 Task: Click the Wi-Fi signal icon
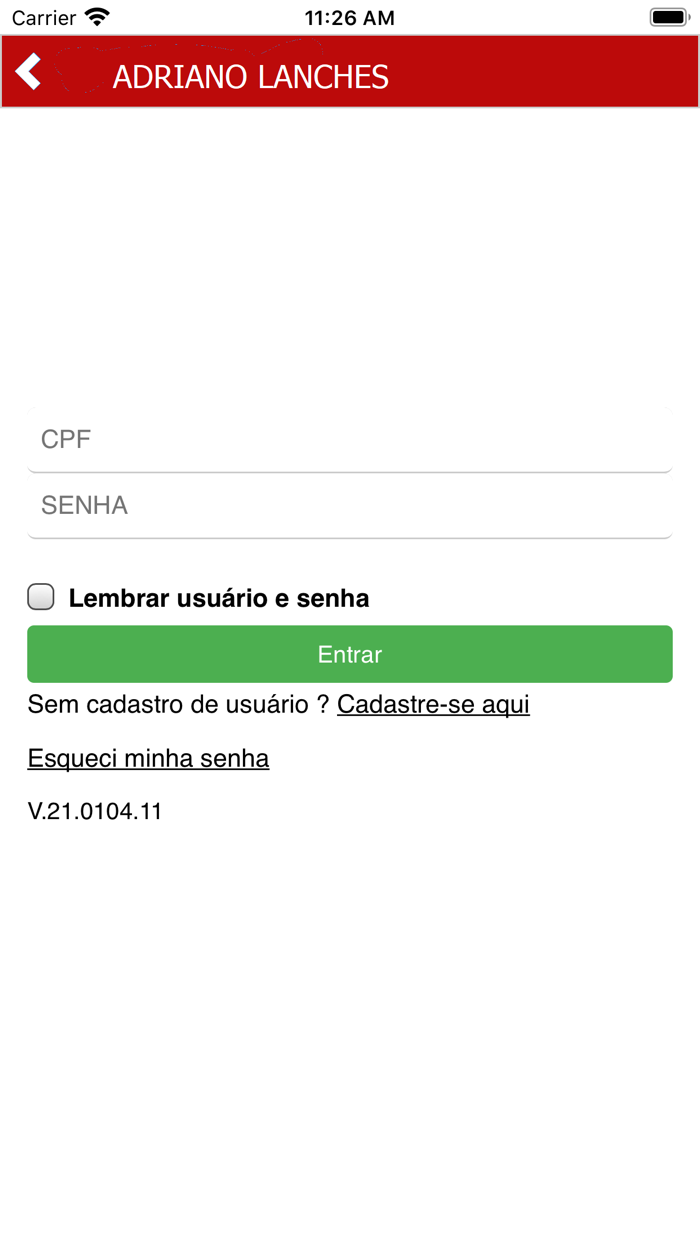95,16
